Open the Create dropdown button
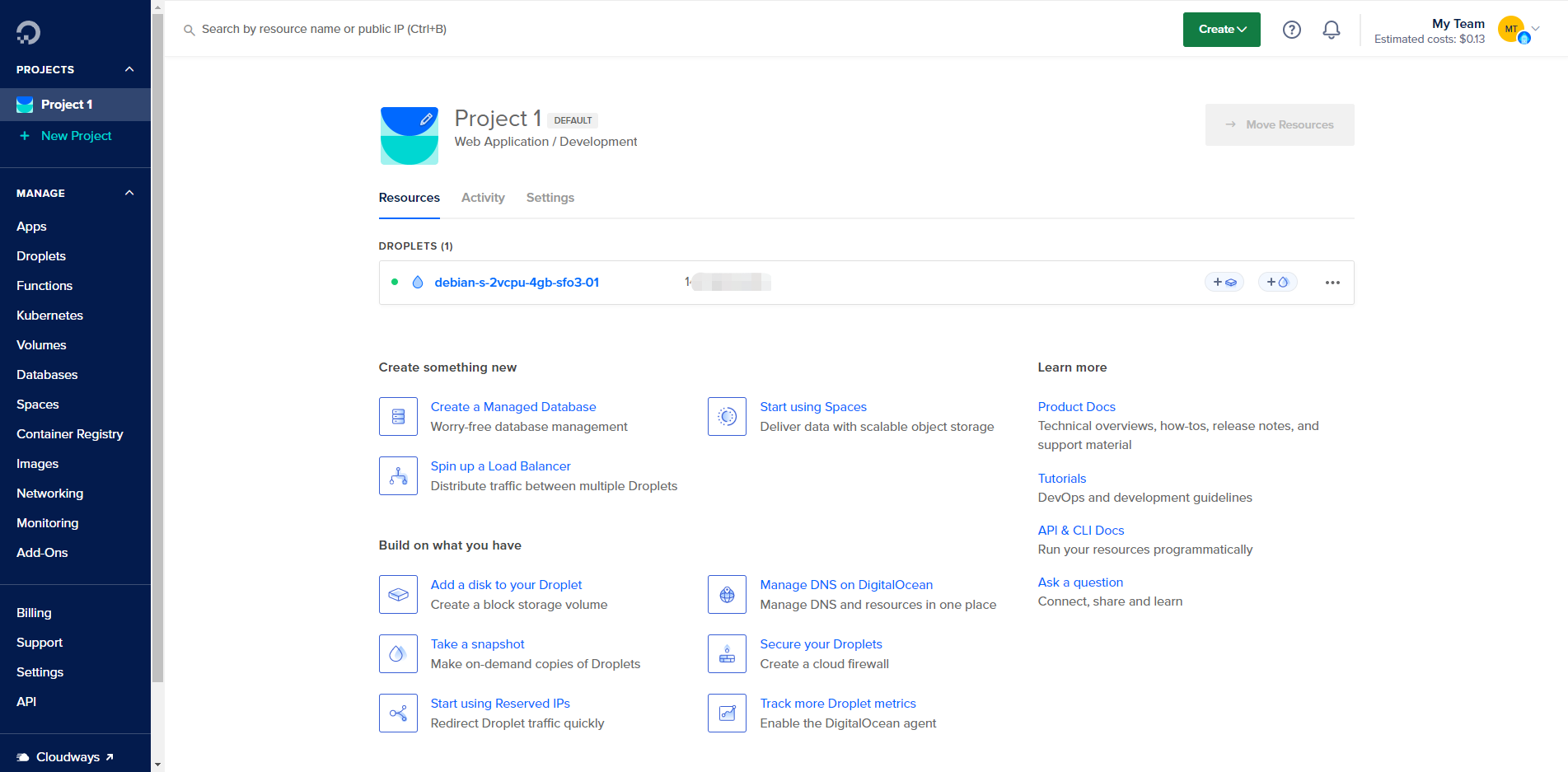Screen dimensions: 1568x772 point(1221,30)
